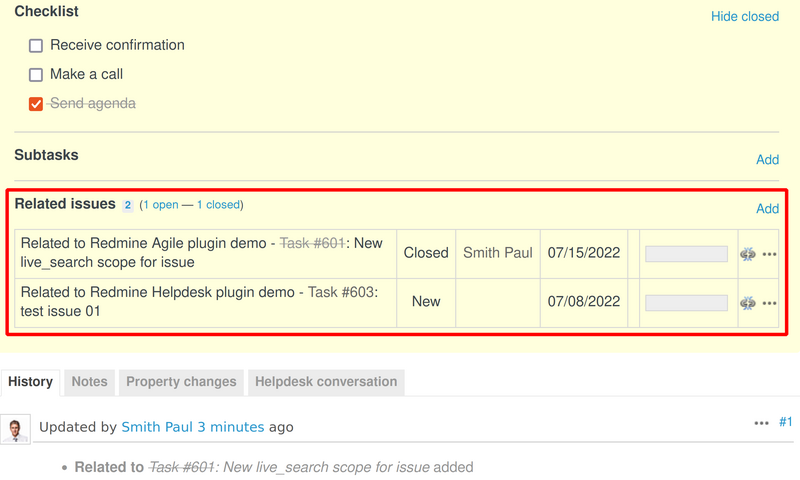Image resolution: width=800 pixels, height=480 pixels.
Task: Check the Receive confirmation checkbox
Action: (x=36, y=46)
